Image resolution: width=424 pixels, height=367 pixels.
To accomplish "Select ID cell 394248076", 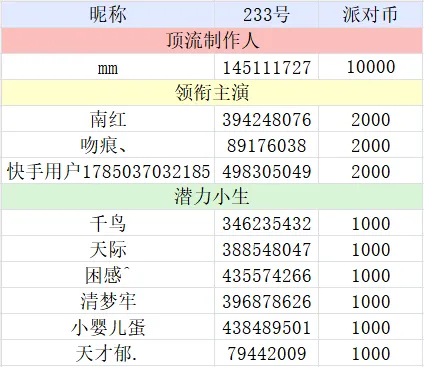I will click(266, 119).
